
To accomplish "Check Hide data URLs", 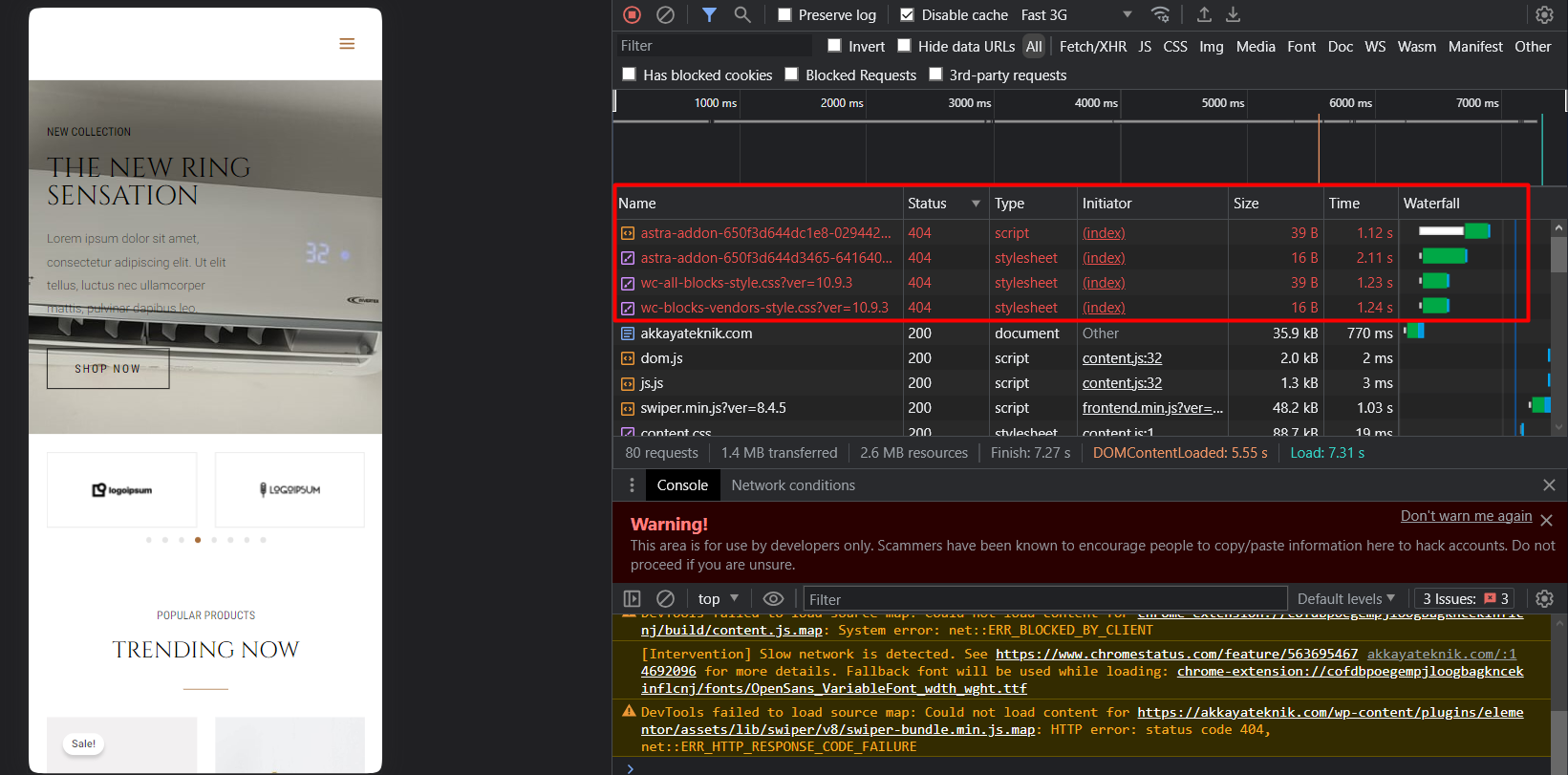I will coord(904,46).
